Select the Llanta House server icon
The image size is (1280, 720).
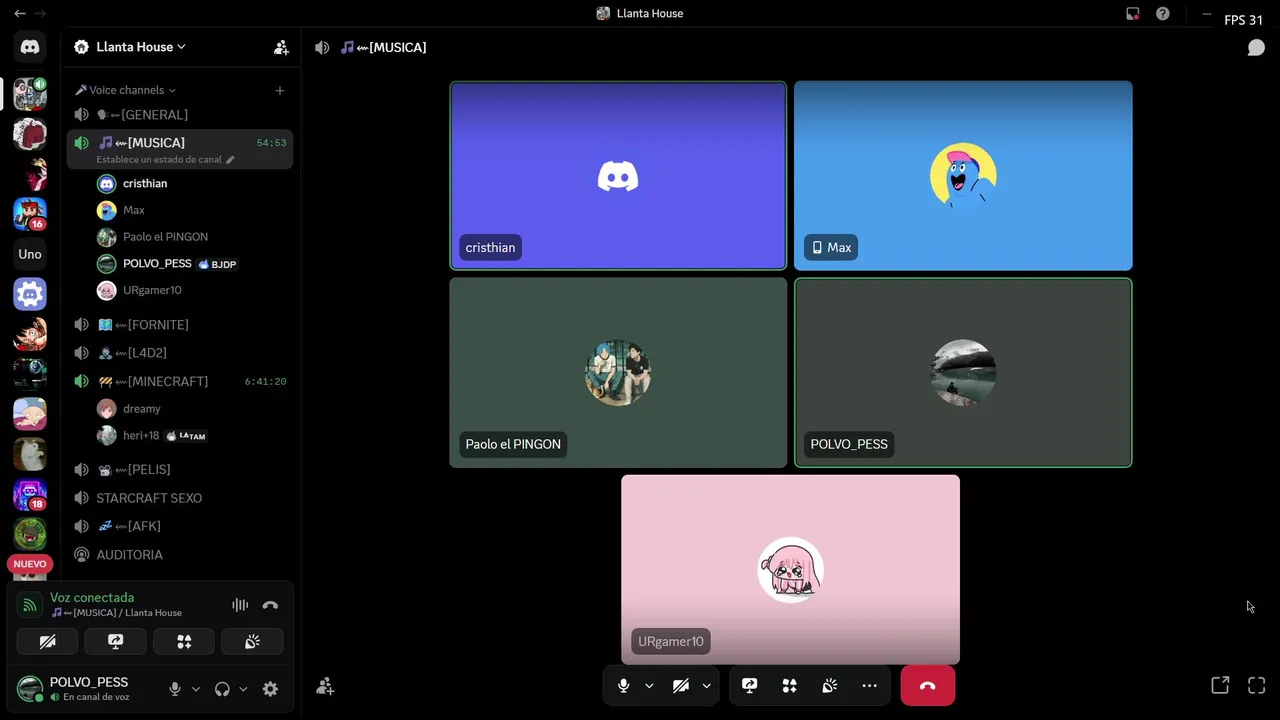click(30, 93)
